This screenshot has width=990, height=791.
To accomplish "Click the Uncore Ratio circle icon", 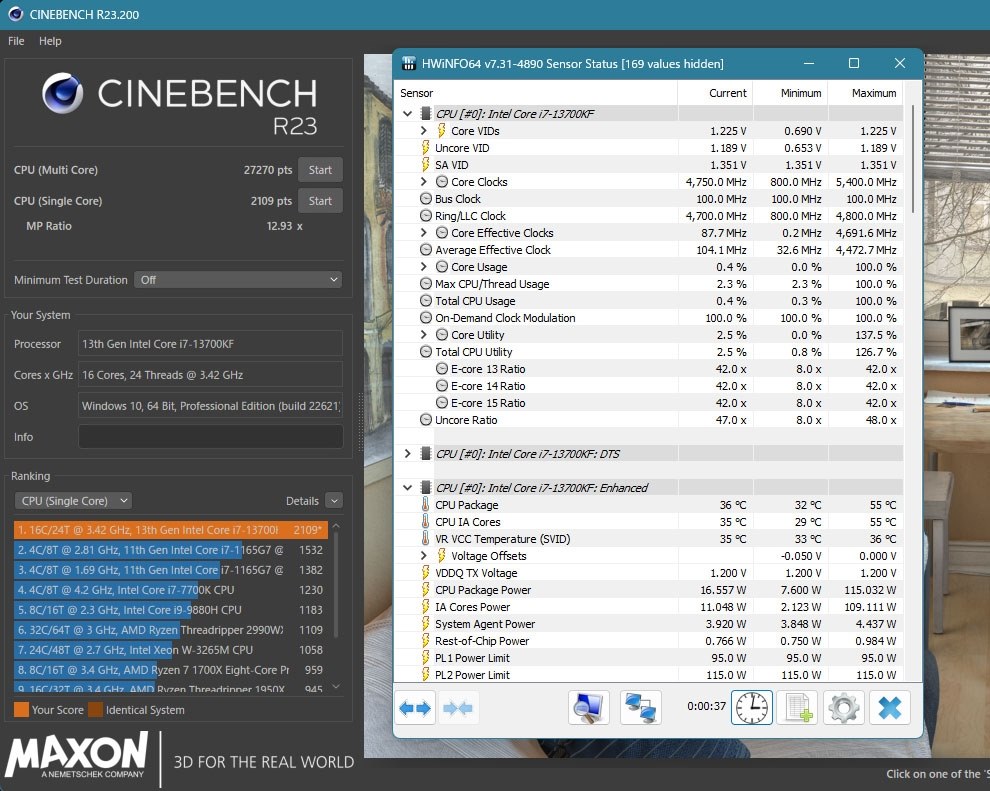I will point(426,420).
